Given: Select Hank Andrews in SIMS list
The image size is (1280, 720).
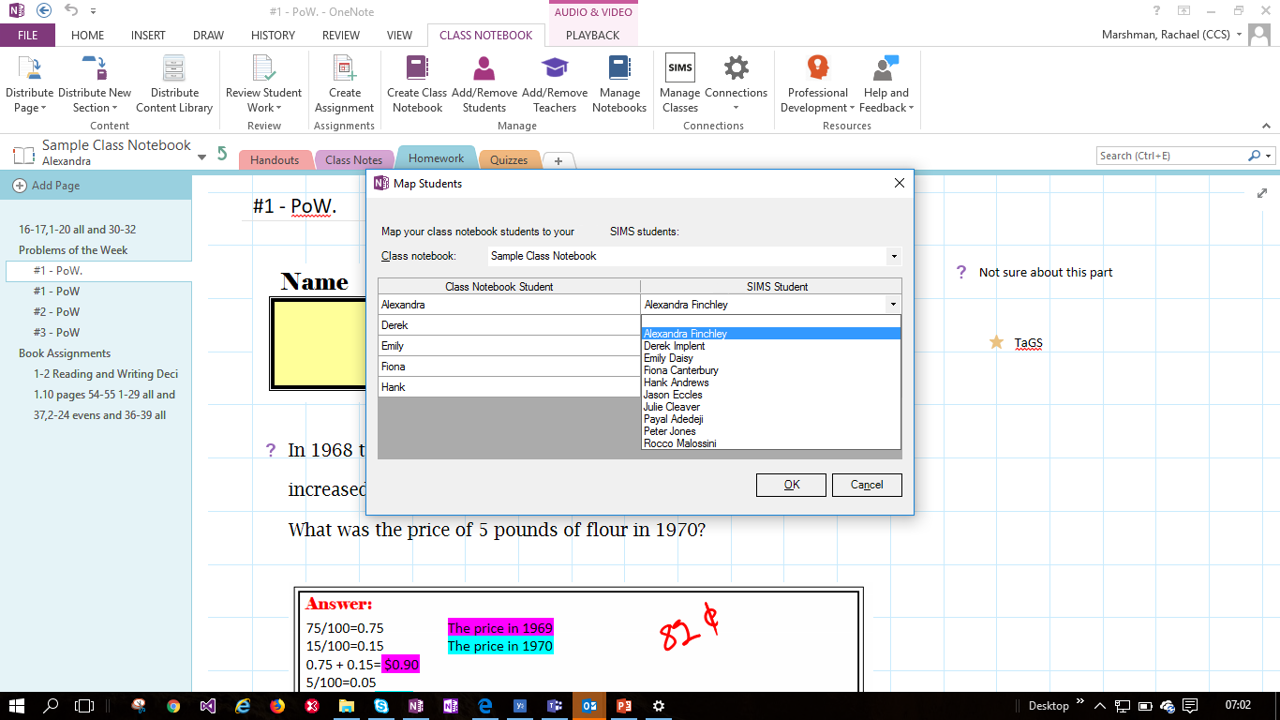Looking at the screenshot, I should pyautogui.click(x=771, y=382).
